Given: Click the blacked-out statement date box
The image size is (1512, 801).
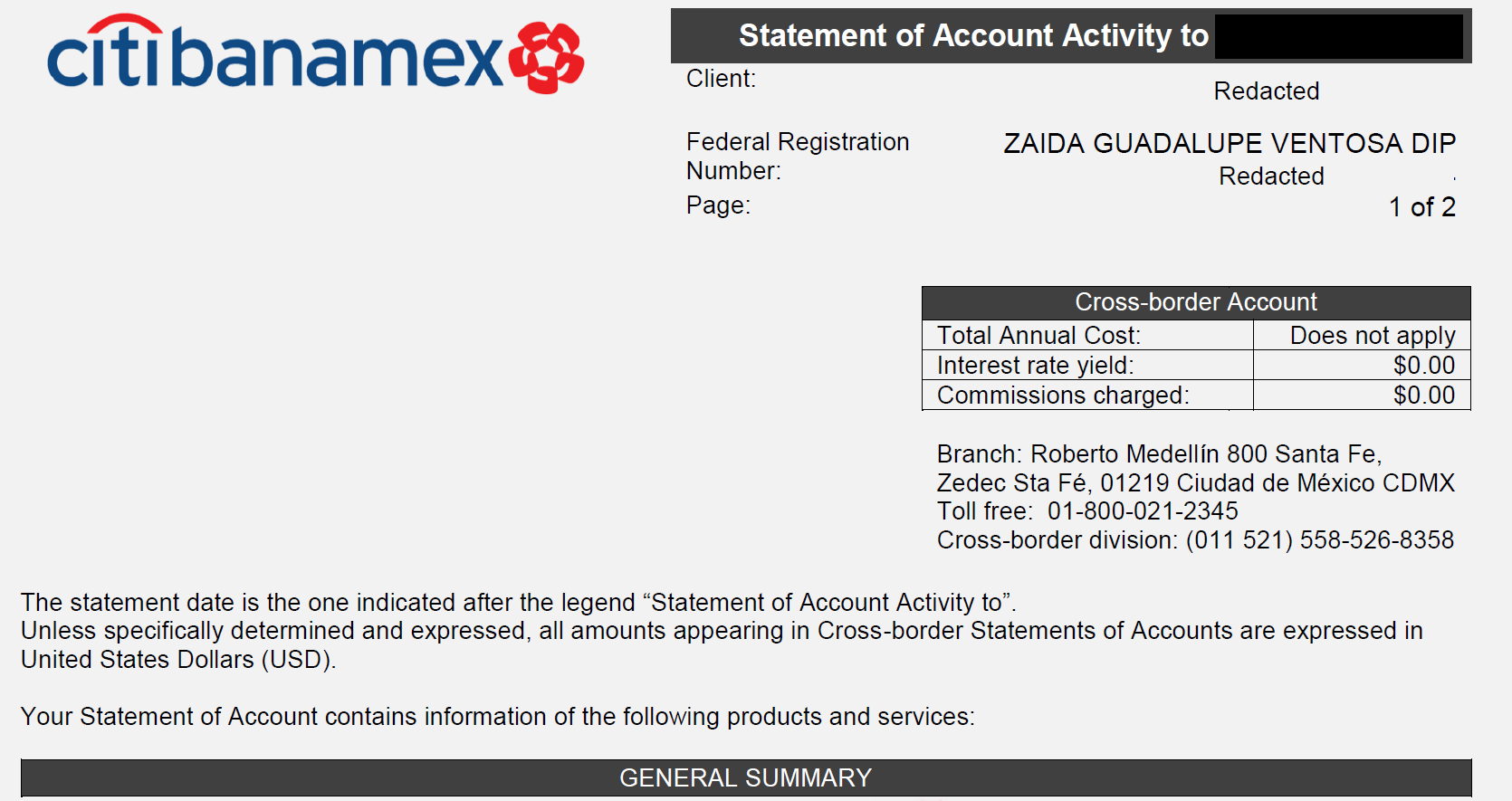Looking at the screenshot, I should click(1338, 36).
